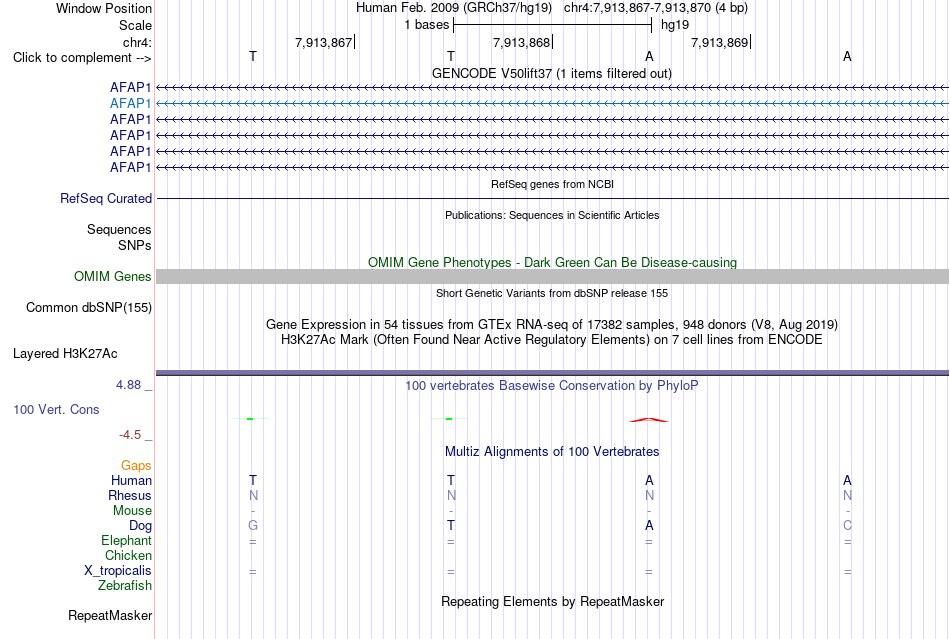
Task: Click the red negative conservation peak
Action: click(x=649, y=420)
